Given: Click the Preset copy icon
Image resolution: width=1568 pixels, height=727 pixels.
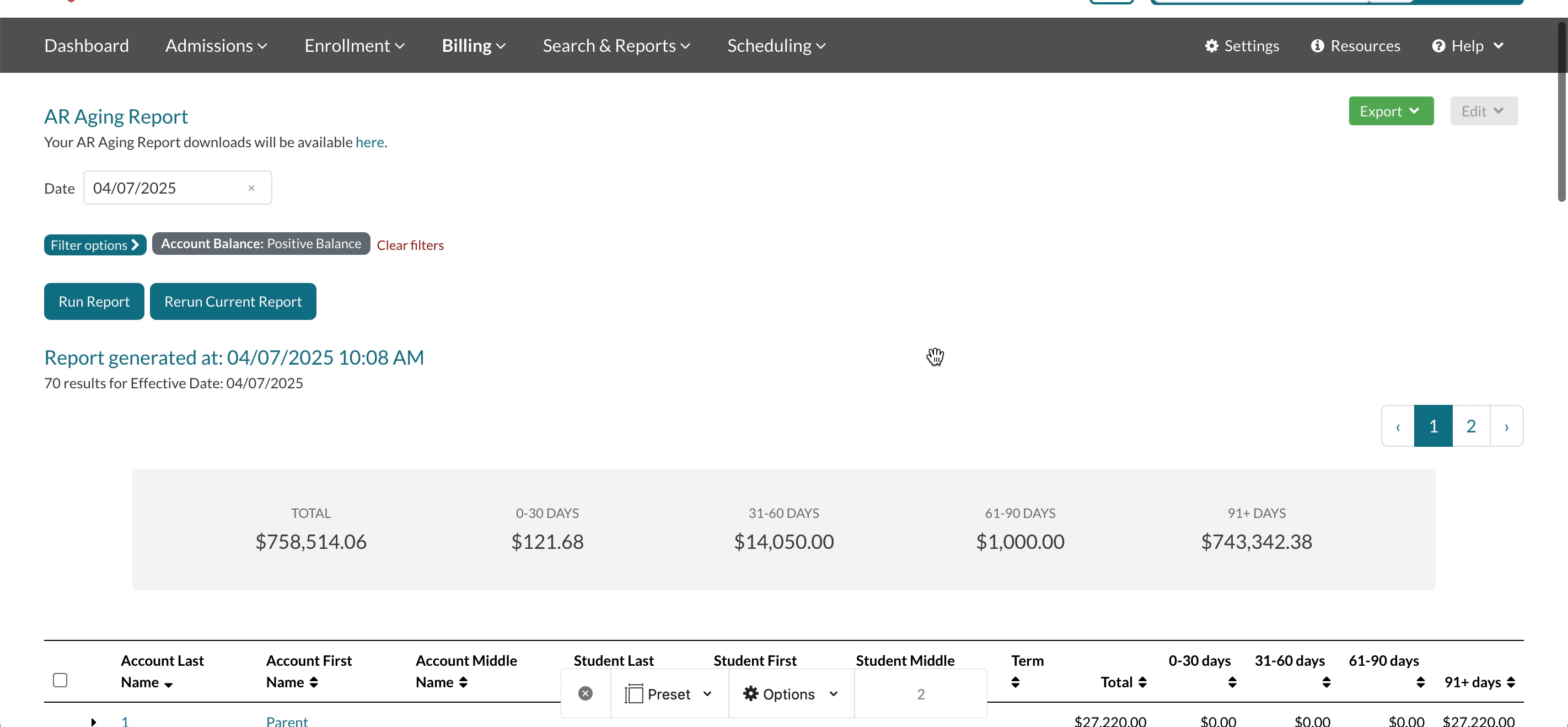Looking at the screenshot, I should (633, 693).
